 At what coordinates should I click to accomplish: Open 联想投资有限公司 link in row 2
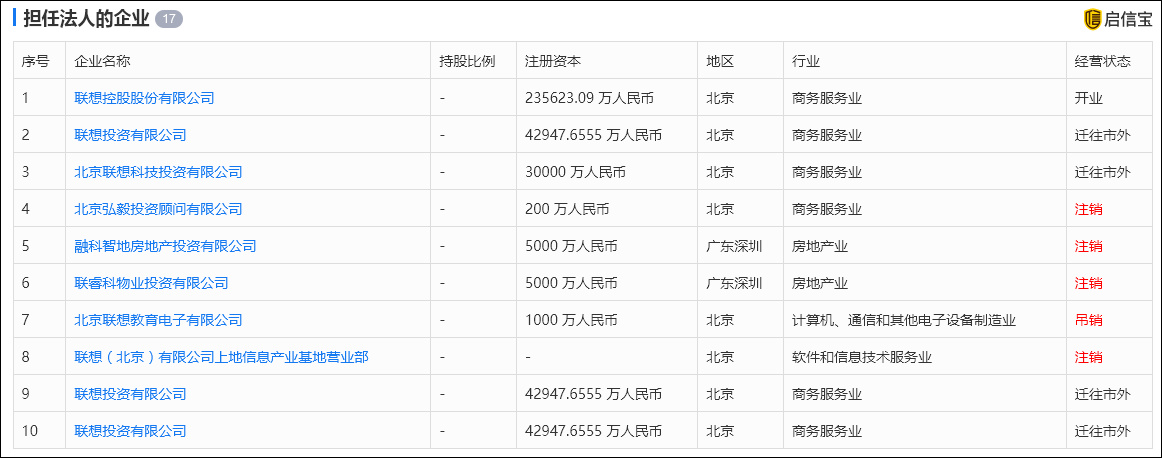(x=130, y=135)
